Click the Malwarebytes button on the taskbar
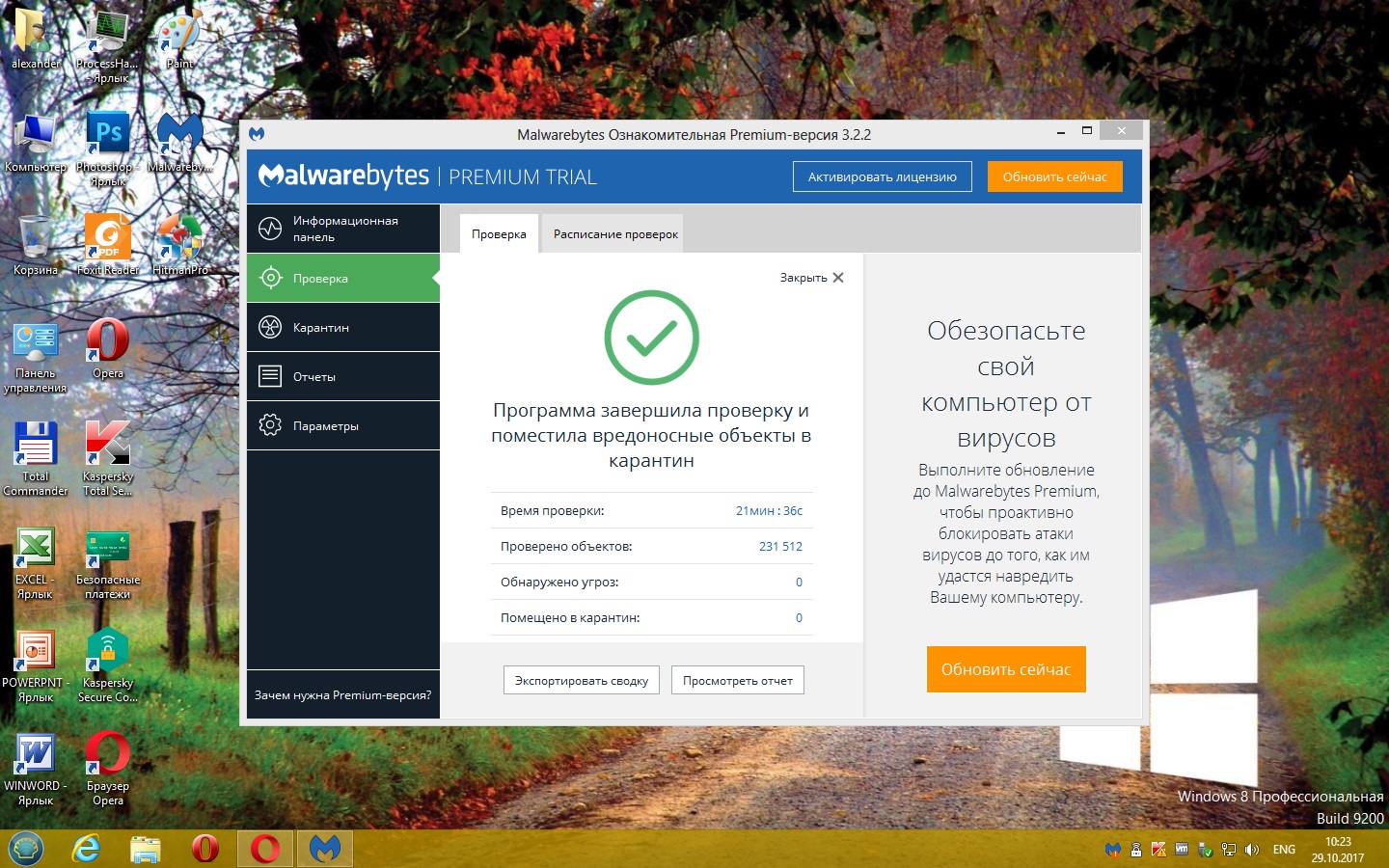The width and height of the screenshot is (1389, 868). 325,849
